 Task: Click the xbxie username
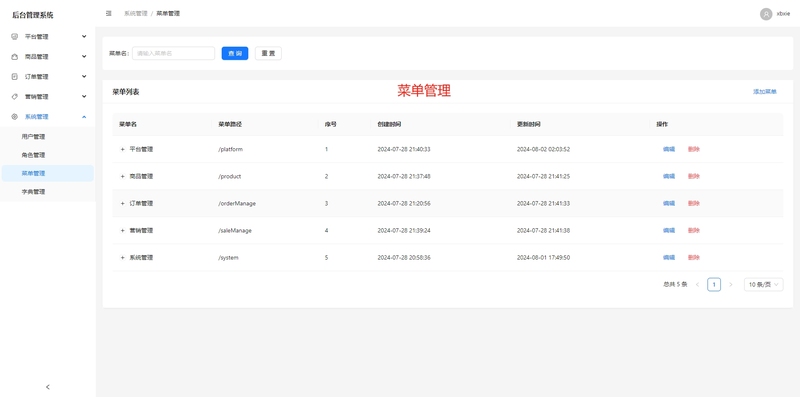point(783,14)
